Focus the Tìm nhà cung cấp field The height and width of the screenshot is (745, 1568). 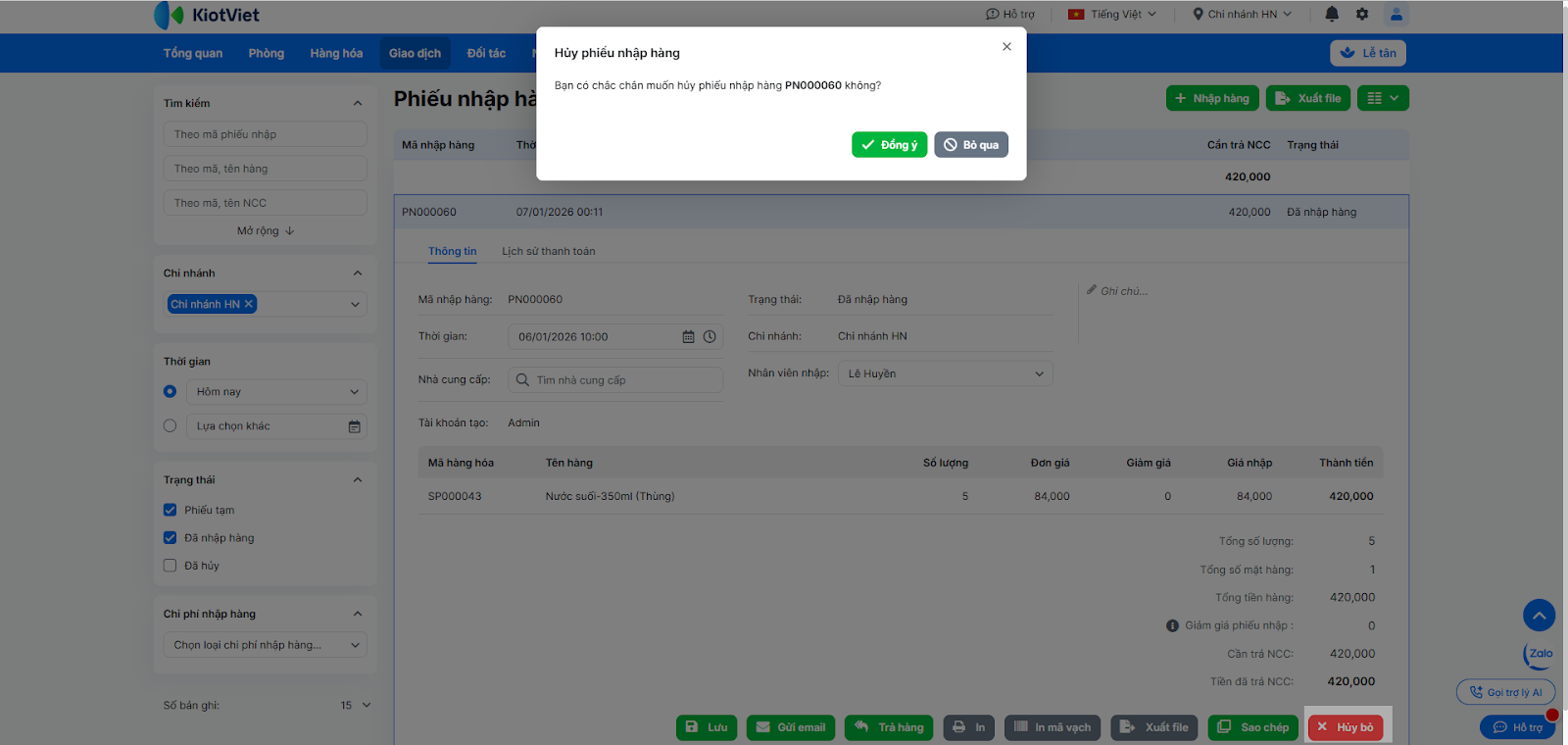click(x=615, y=380)
